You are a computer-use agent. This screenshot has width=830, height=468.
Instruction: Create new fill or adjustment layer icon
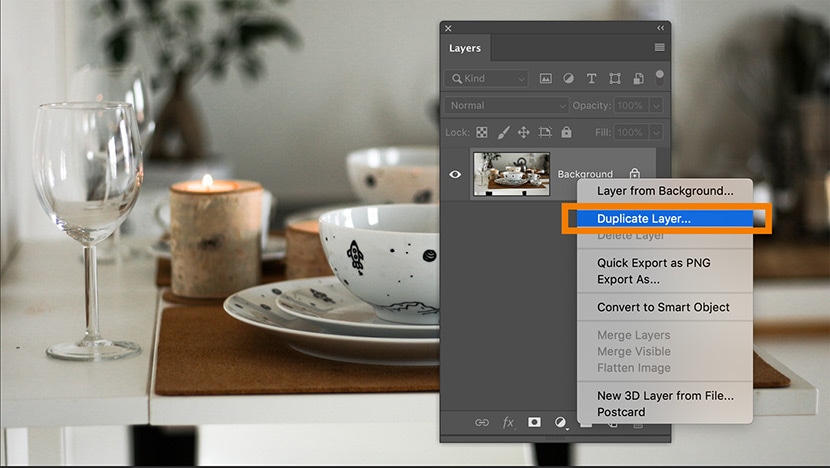click(x=561, y=422)
